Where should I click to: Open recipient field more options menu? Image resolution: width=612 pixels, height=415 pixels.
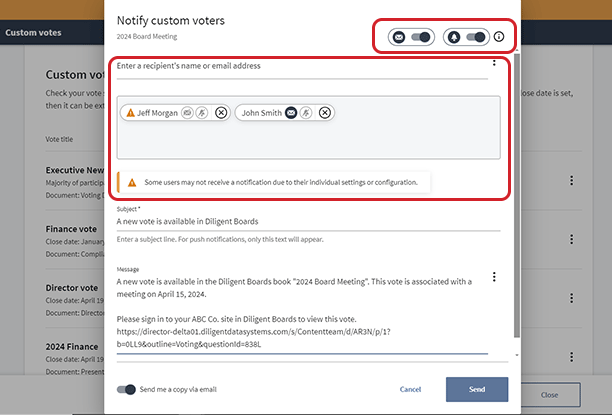494,63
